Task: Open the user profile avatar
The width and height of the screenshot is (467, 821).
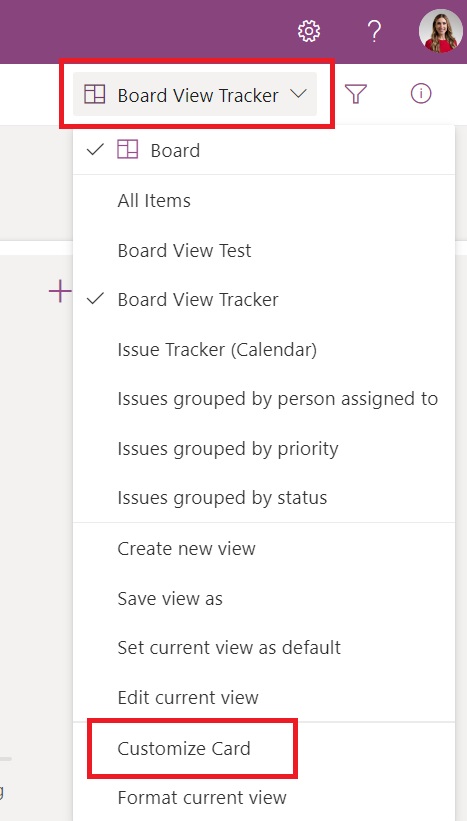Action: (x=441, y=30)
